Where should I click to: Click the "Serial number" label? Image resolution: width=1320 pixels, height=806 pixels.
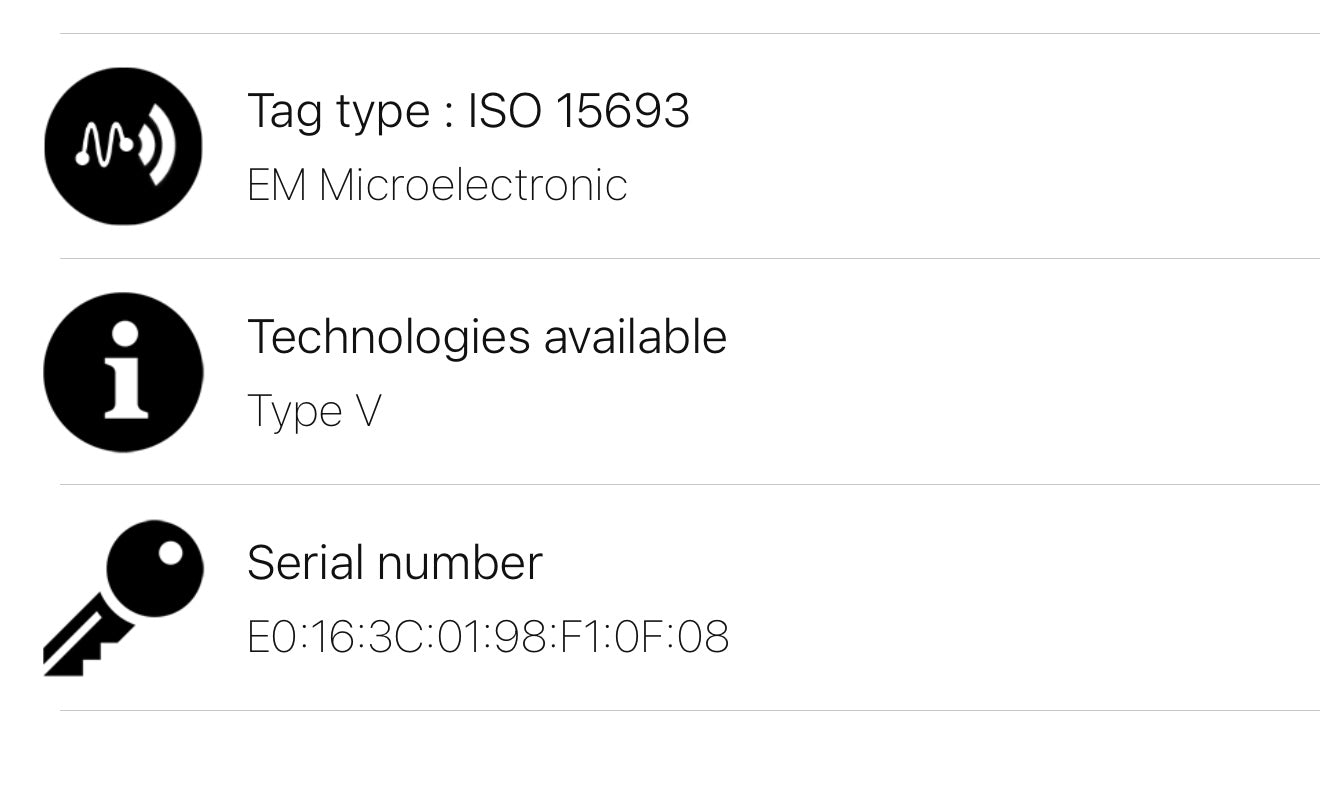click(394, 562)
